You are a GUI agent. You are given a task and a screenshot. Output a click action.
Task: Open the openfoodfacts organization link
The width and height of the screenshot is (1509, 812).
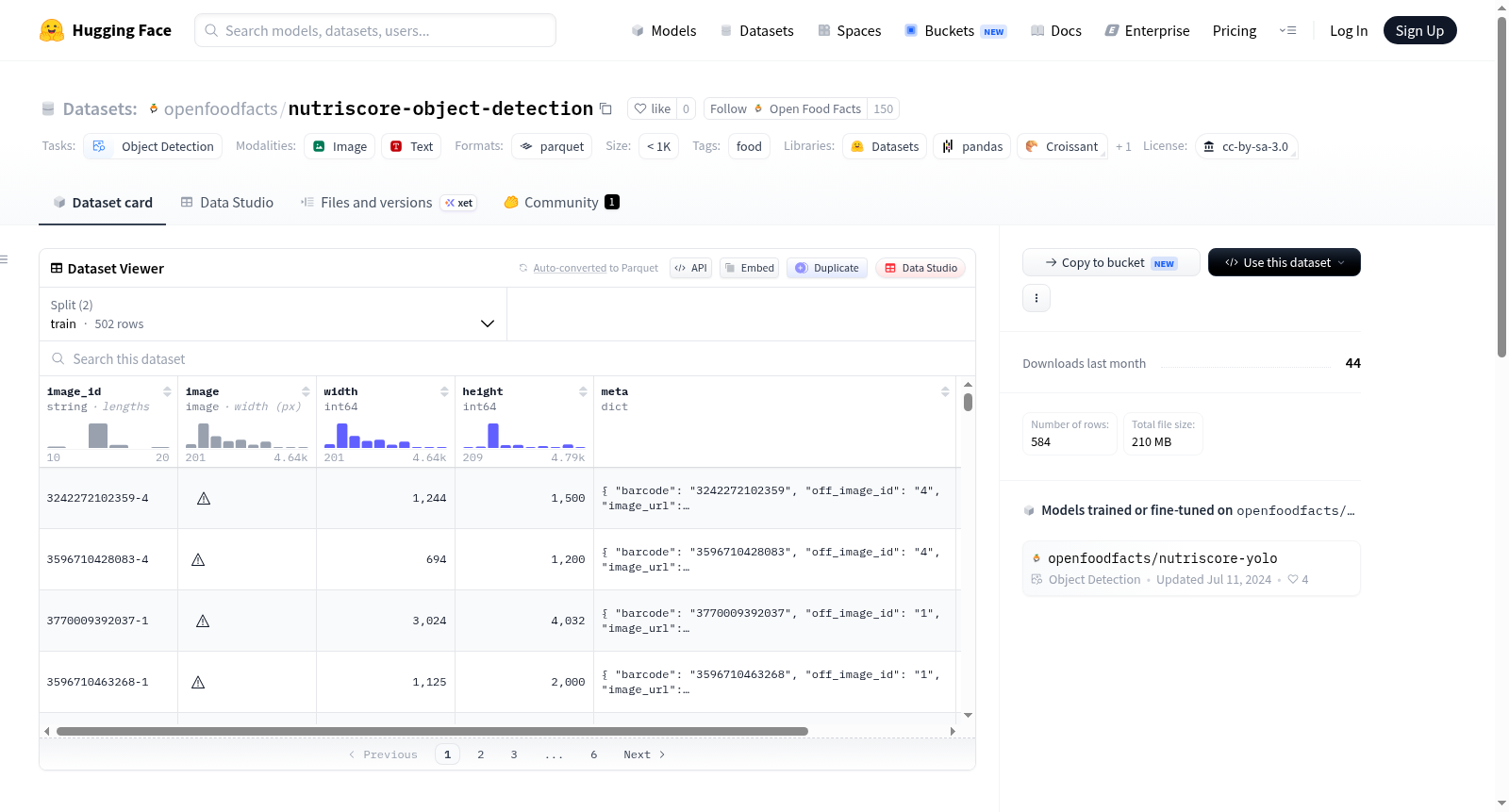221,108
